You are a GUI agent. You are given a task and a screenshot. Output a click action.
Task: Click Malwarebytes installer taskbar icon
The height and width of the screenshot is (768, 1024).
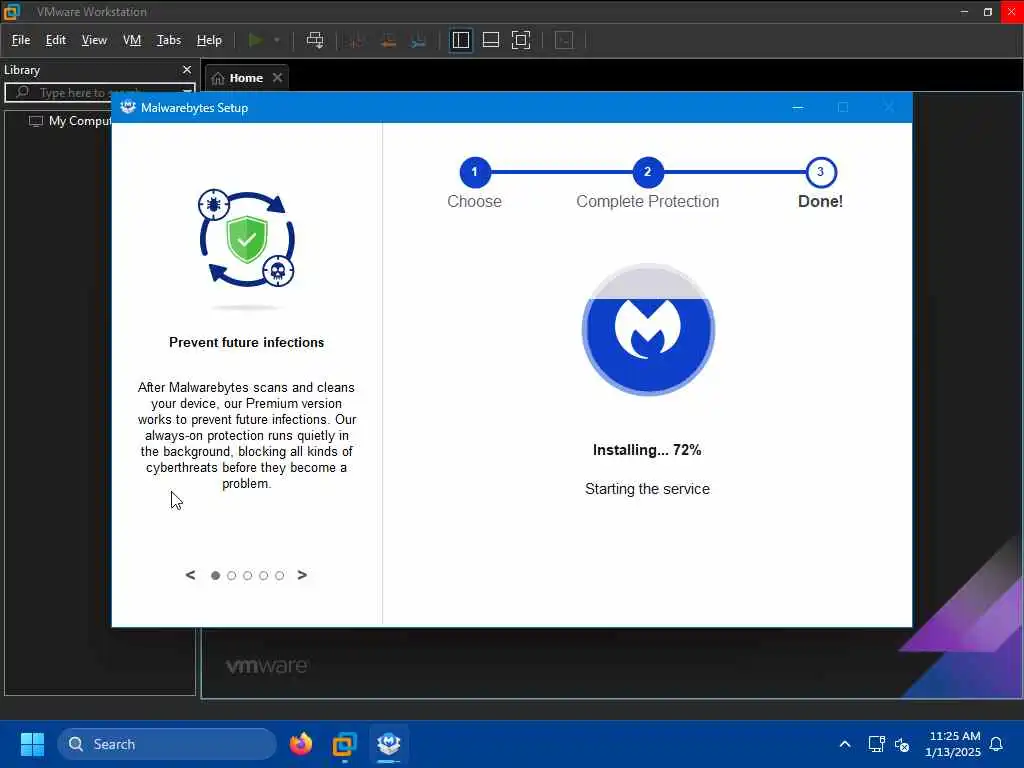tap(389, 744)
